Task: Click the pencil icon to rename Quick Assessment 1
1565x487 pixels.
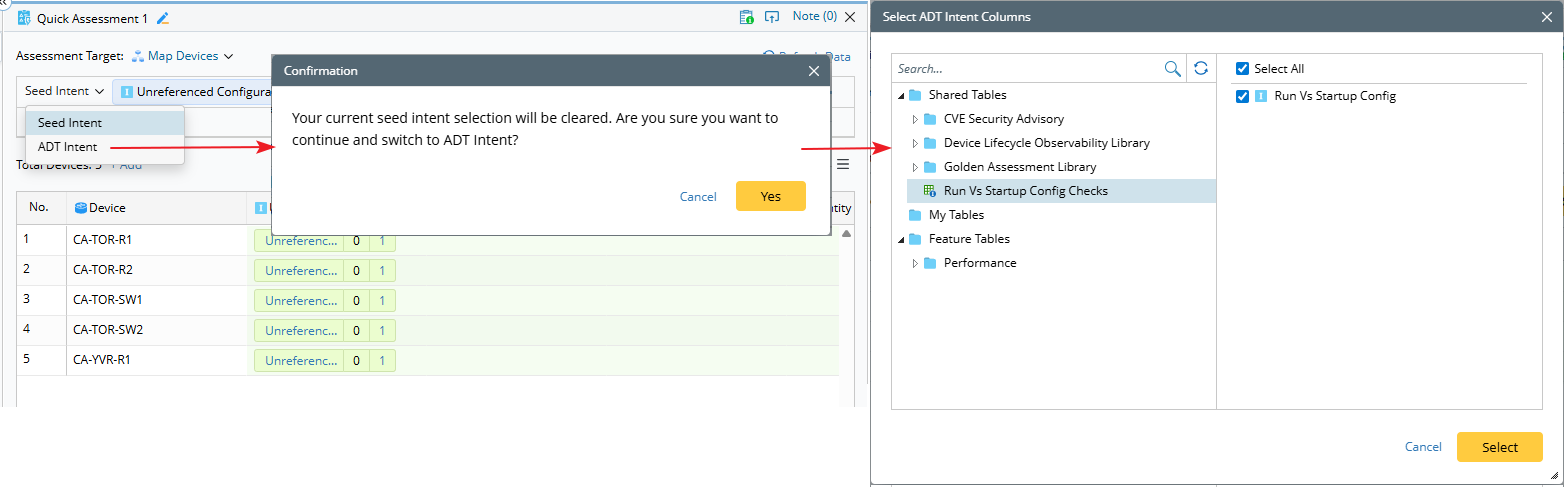Action: pyautogui.click(x=164, y=18)
